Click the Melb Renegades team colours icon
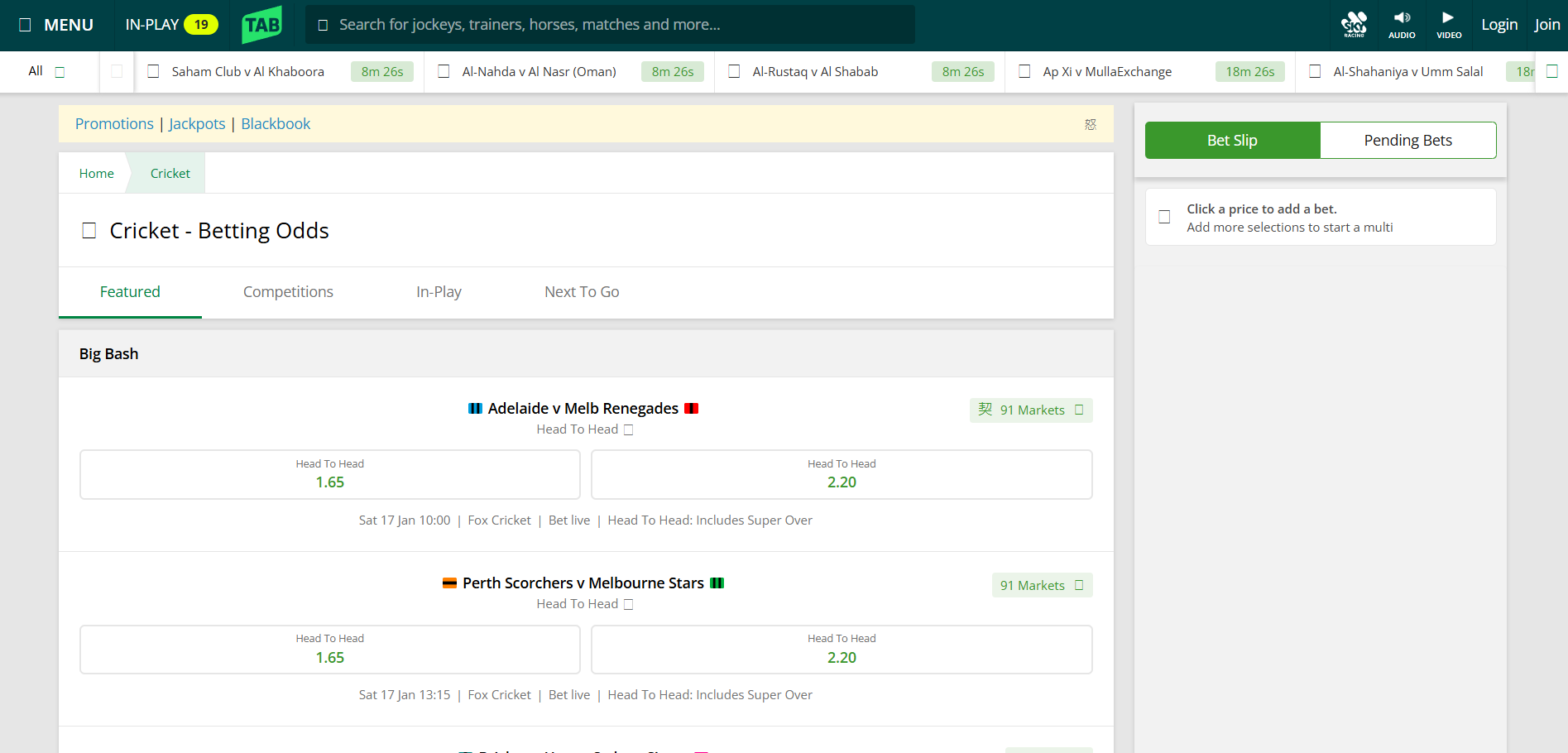The width and height of the screenshot is (1568, 753). [x=692, y=409]
